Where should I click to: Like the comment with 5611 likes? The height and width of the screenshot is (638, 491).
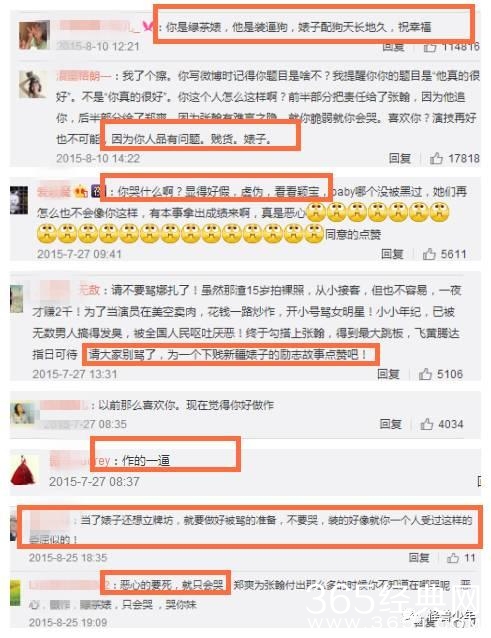click(x=429, y=254)
